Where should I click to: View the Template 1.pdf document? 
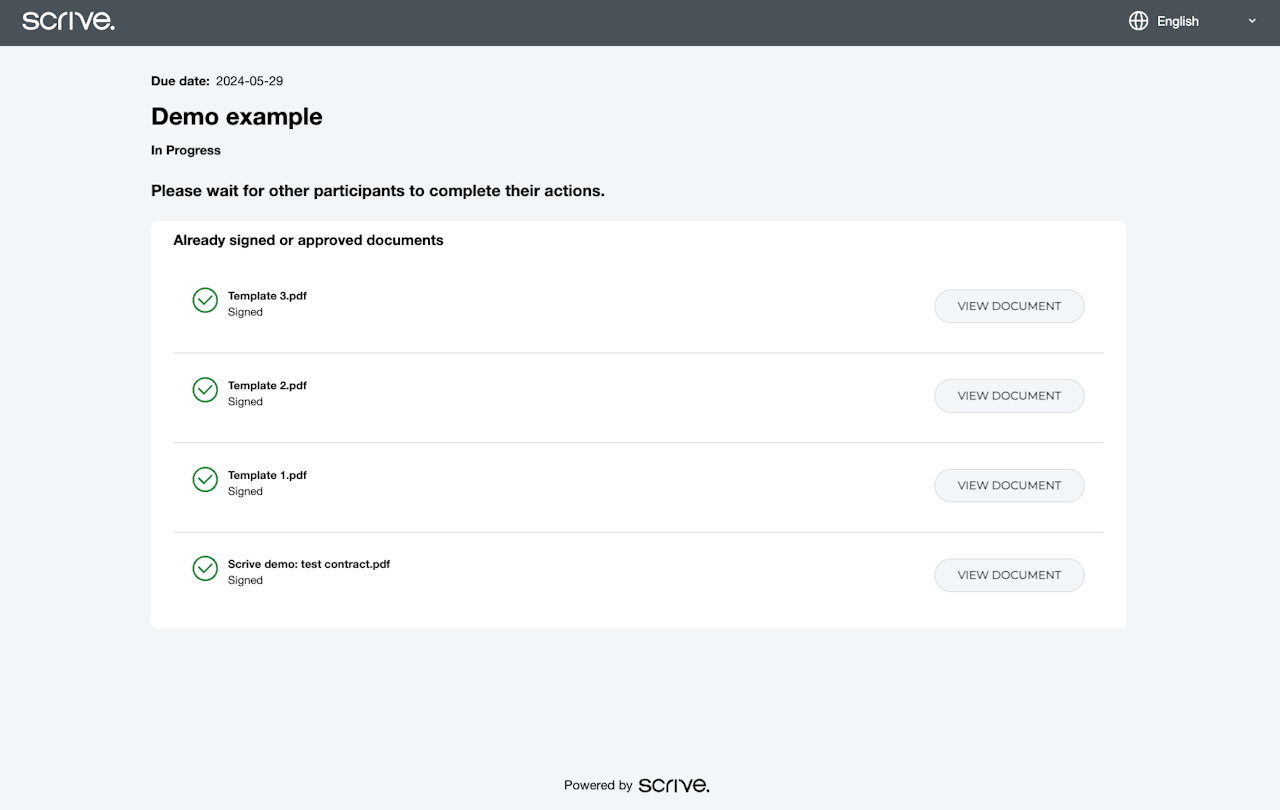[x=1009, y=486]
